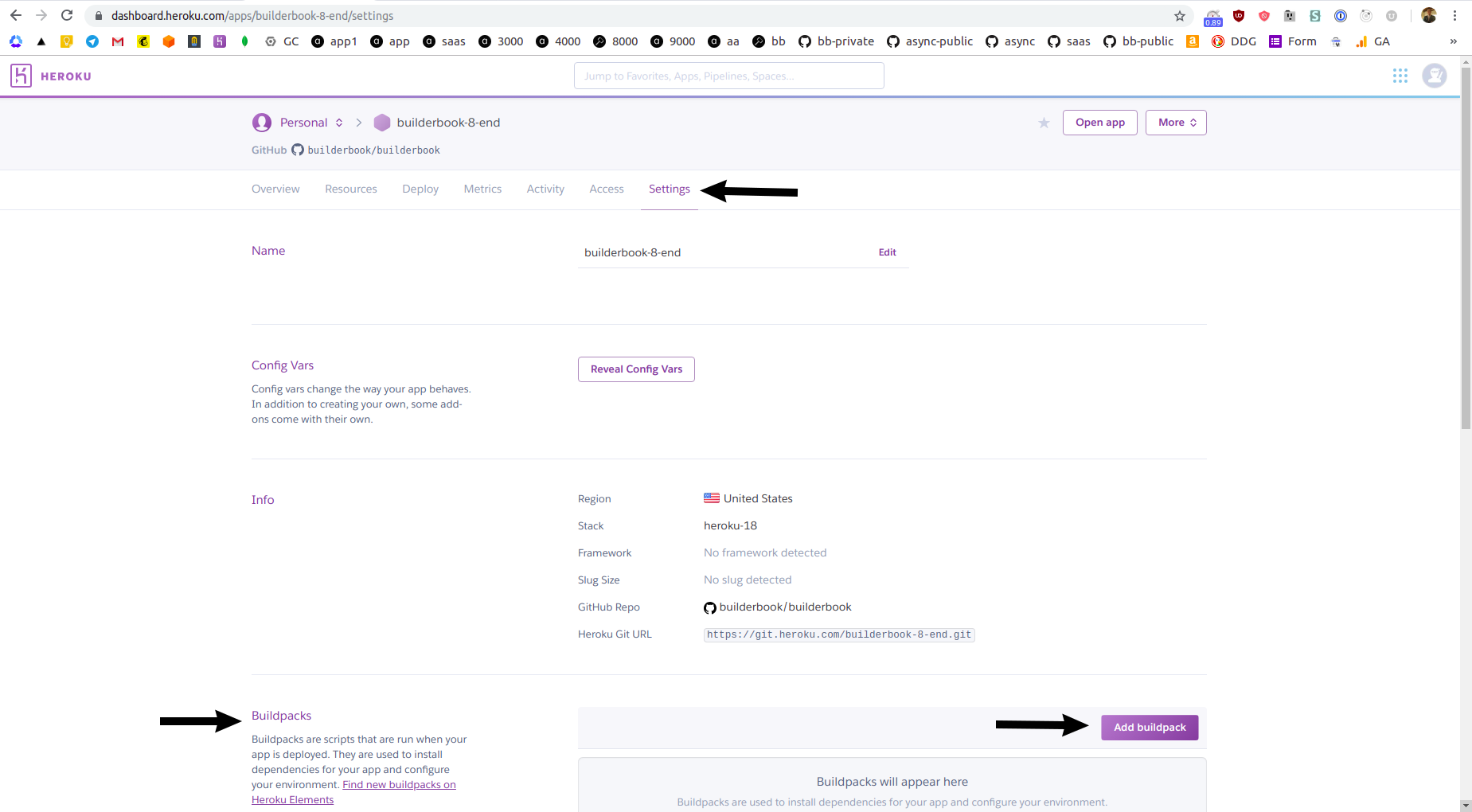Image resolution: width=1472 pixels, height=812 pixels.
Task: Open the Telegram bookmark icon
Action: (x=92, y=41)
